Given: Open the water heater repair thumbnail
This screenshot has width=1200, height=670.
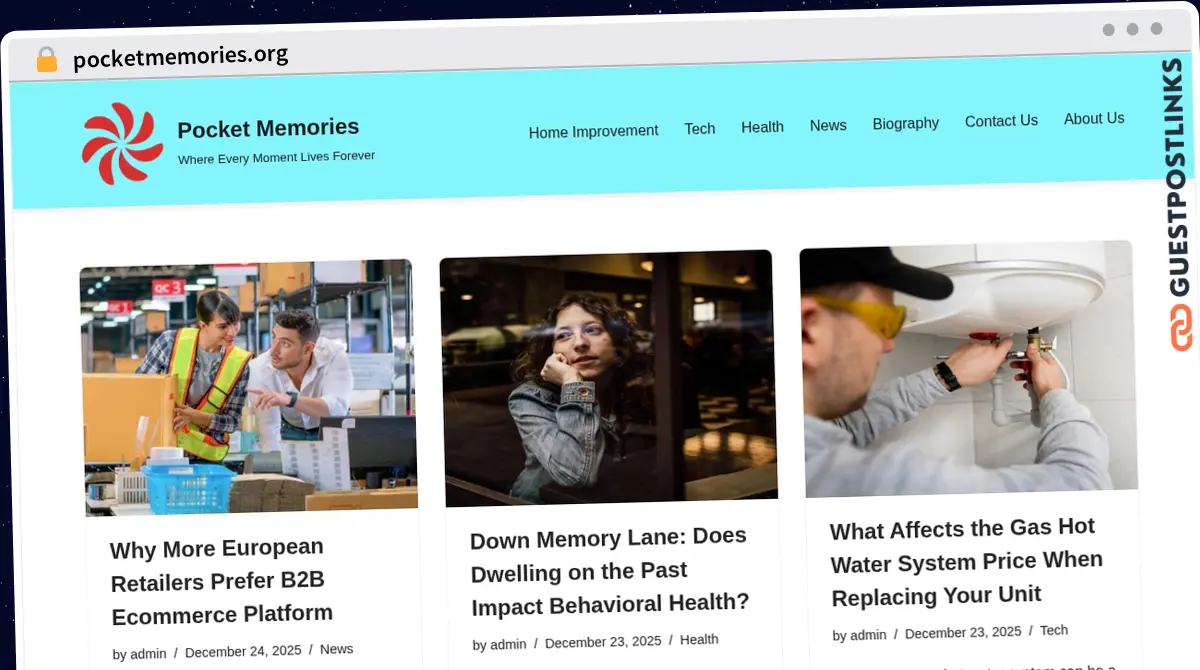Looking at the screenshot, I should pyautogui.click(x=968, y=368).
